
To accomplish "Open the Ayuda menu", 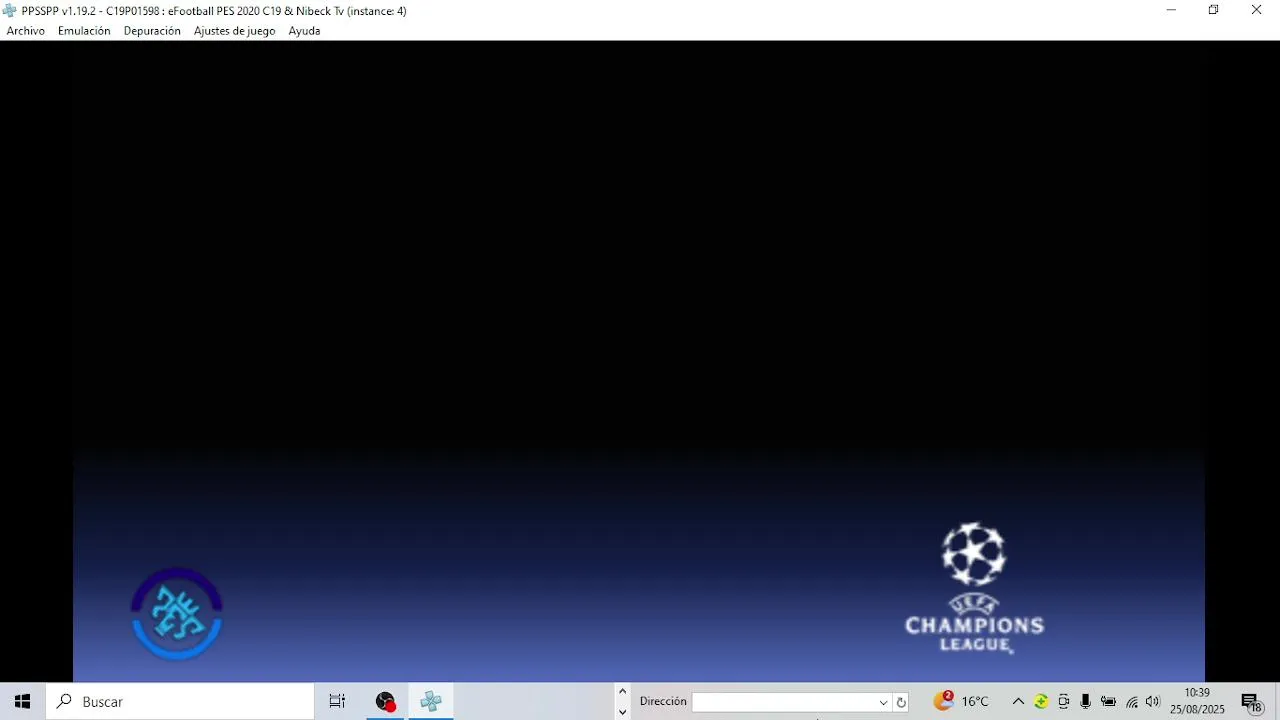I will 304,31.
